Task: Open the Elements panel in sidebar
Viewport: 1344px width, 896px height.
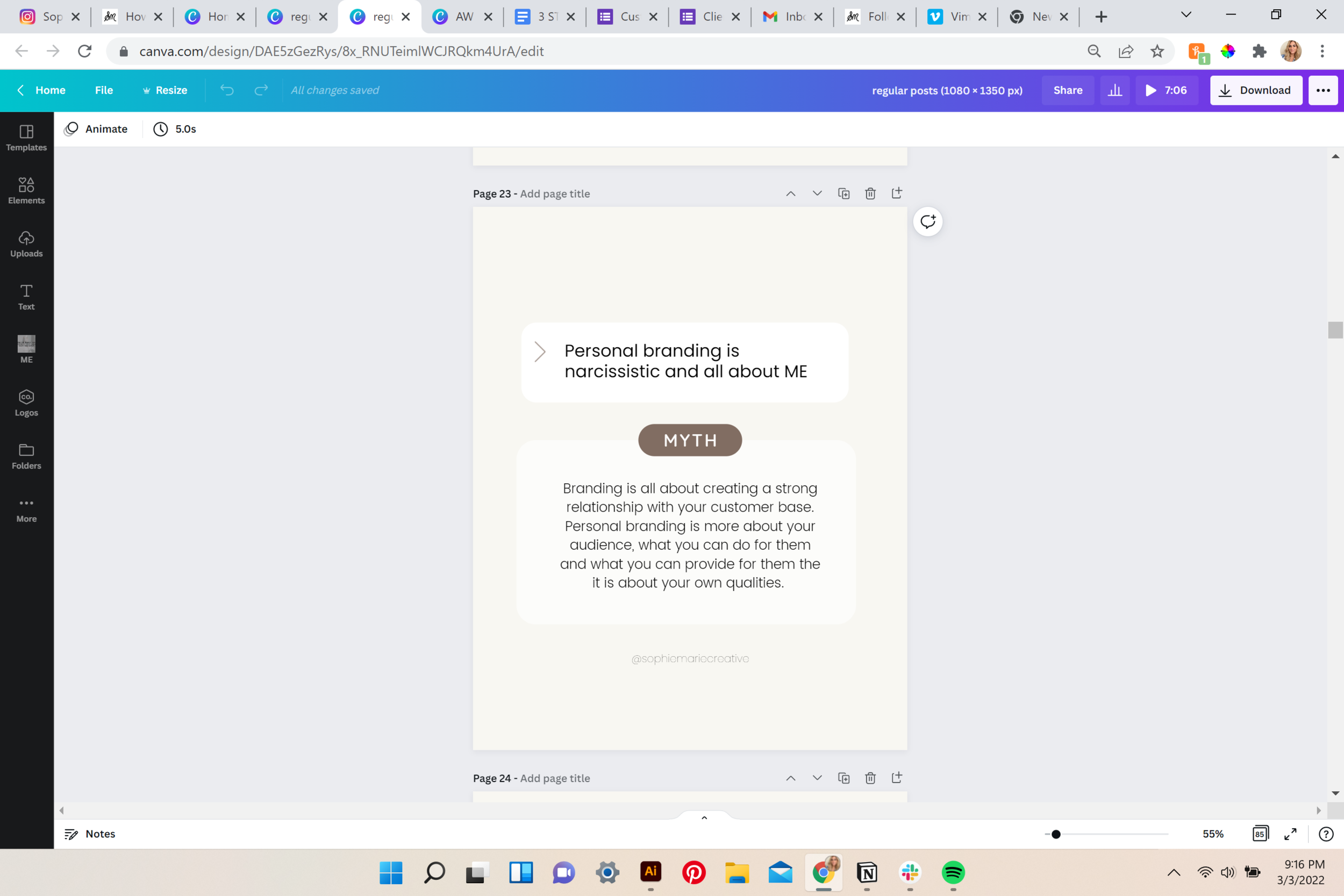Action: click(26, 190)
